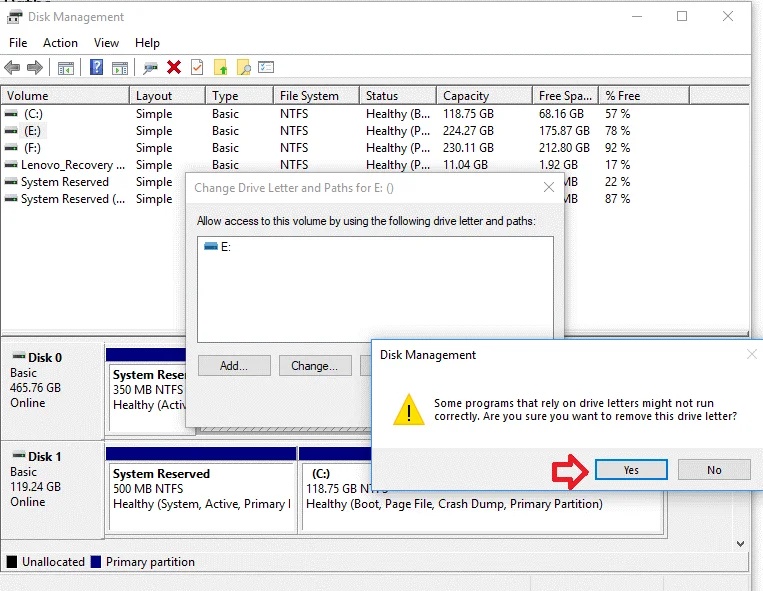Click the Add... button in drive letter dialog

point(234,366)
